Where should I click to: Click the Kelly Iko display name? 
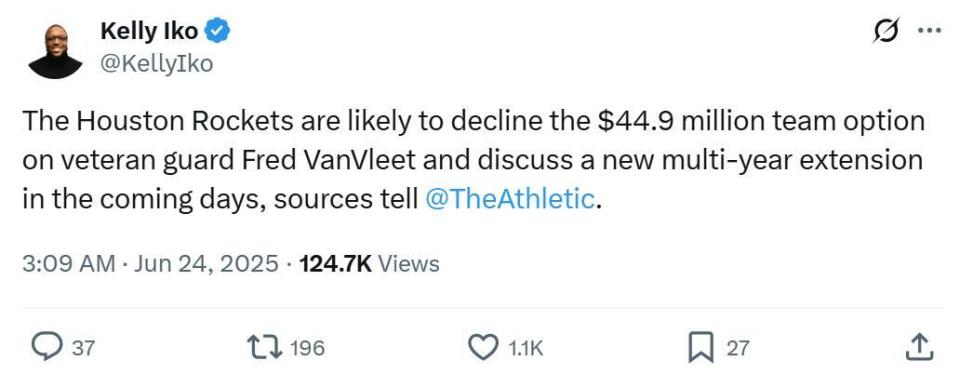tap(149, 31)
